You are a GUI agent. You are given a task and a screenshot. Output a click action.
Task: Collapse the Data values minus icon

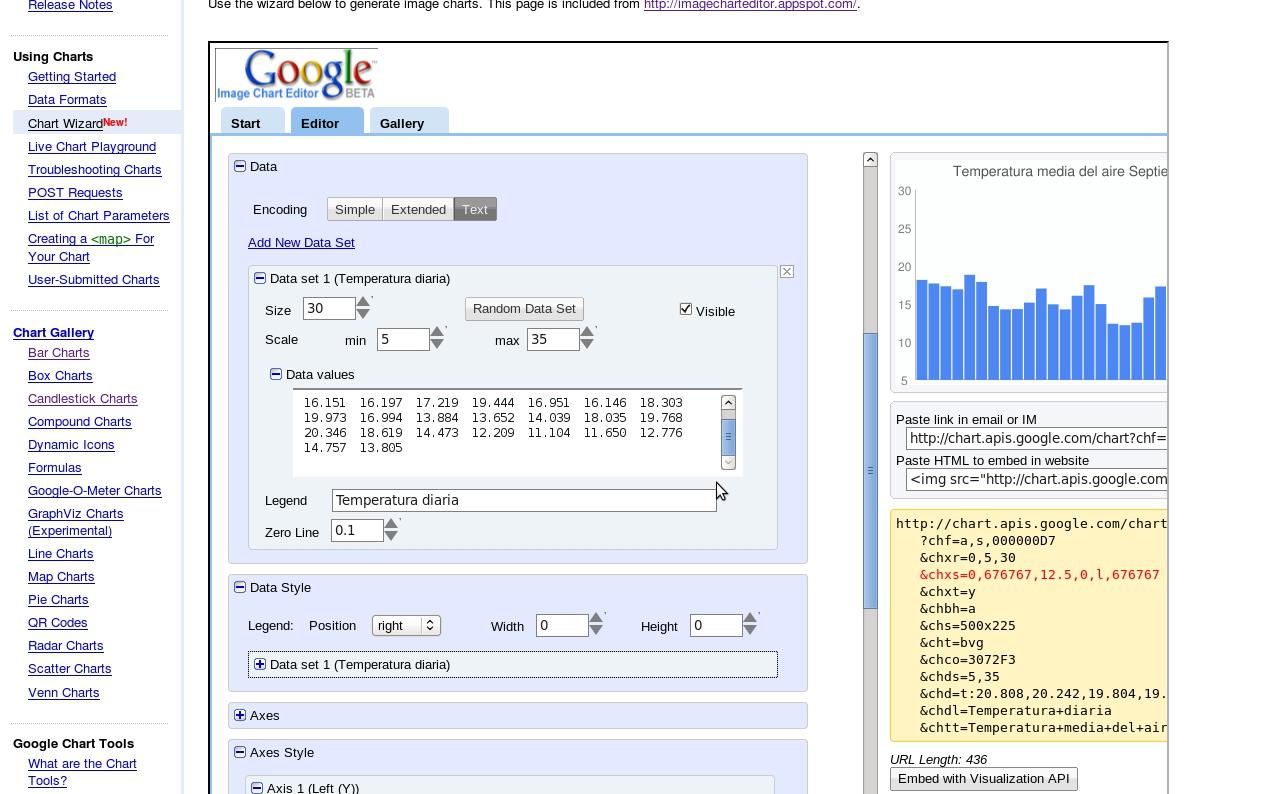tap(276, 374)
